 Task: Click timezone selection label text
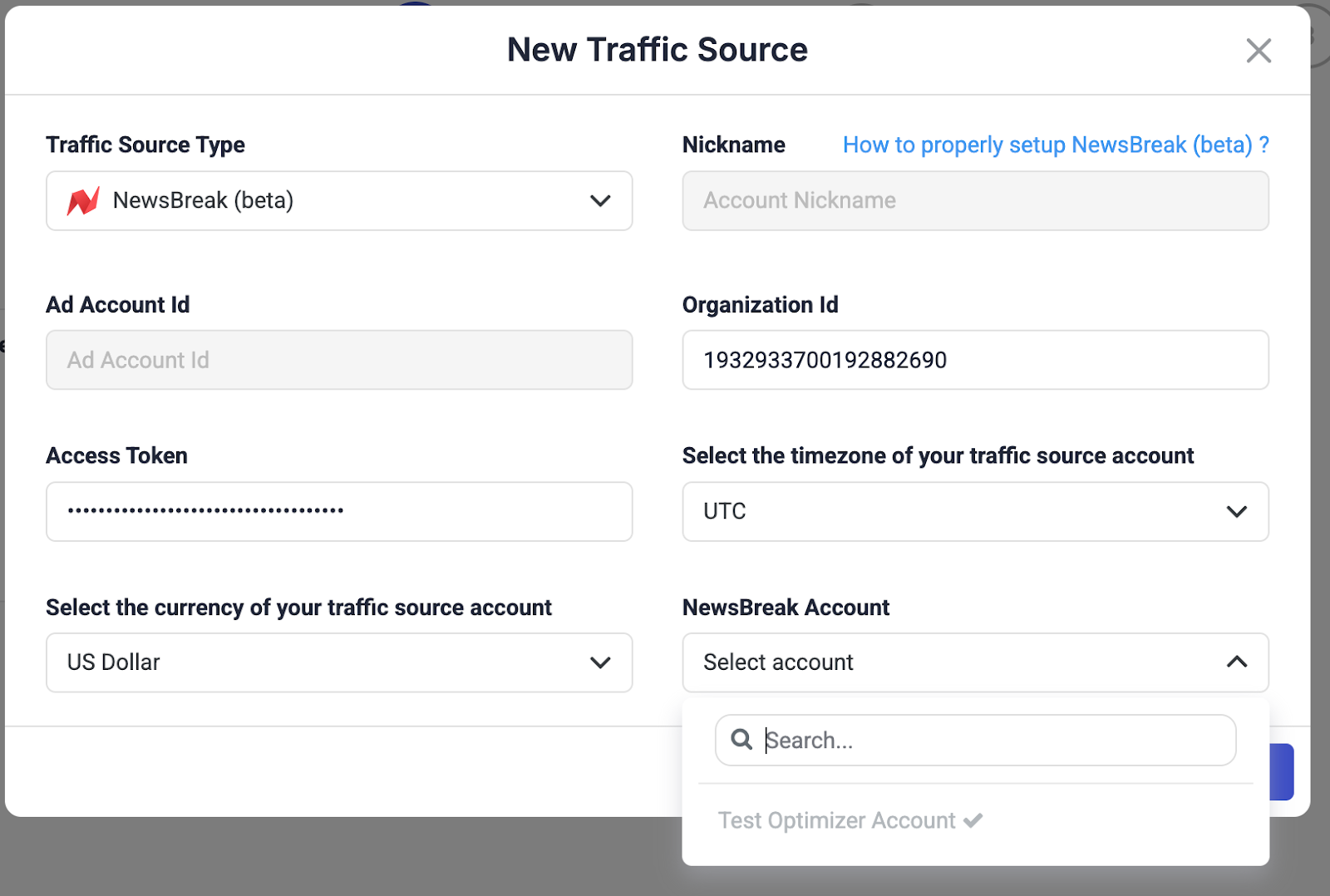(x=938, y=455)
